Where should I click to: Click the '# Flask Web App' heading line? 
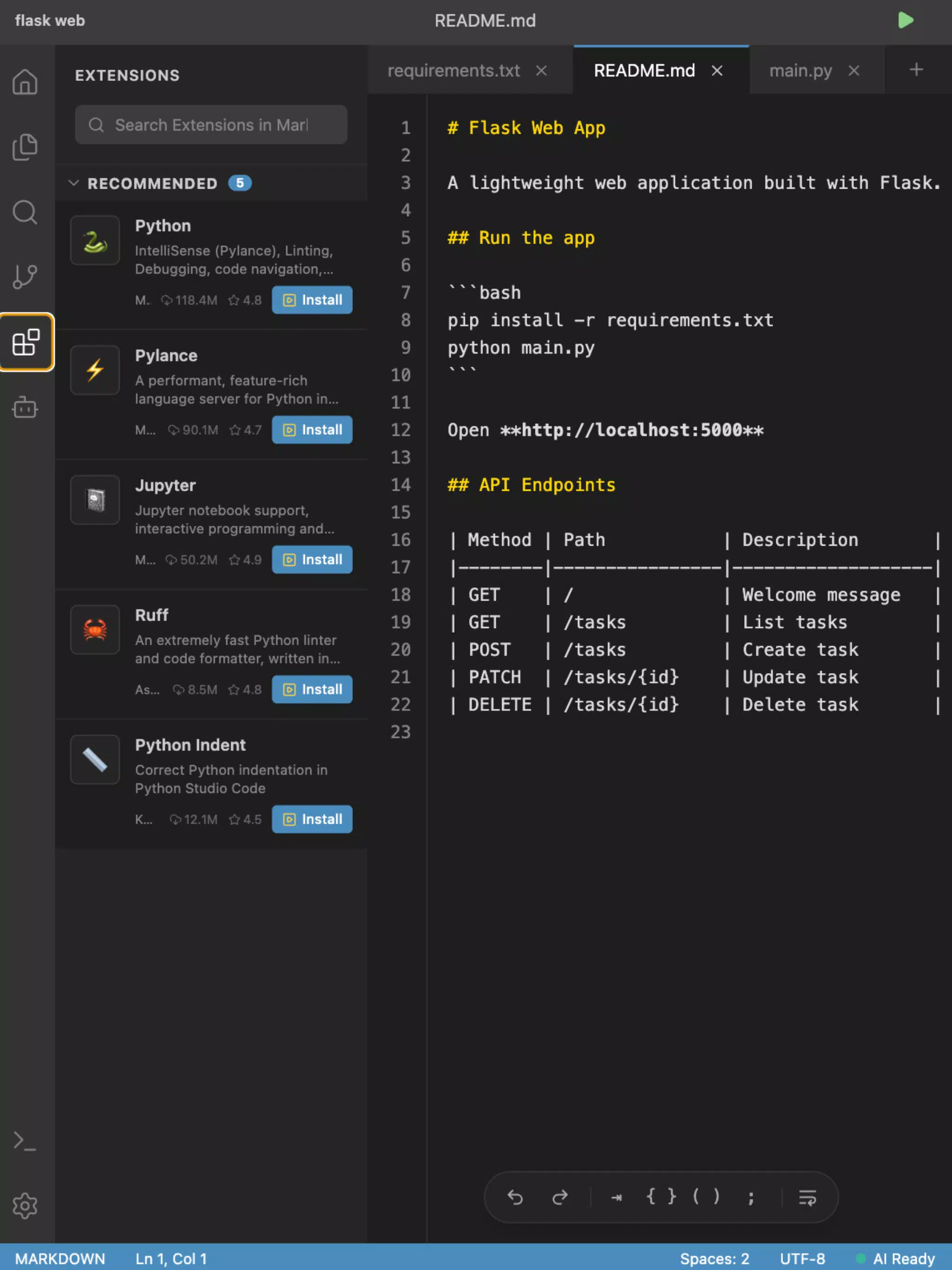(x=527, y=127)
